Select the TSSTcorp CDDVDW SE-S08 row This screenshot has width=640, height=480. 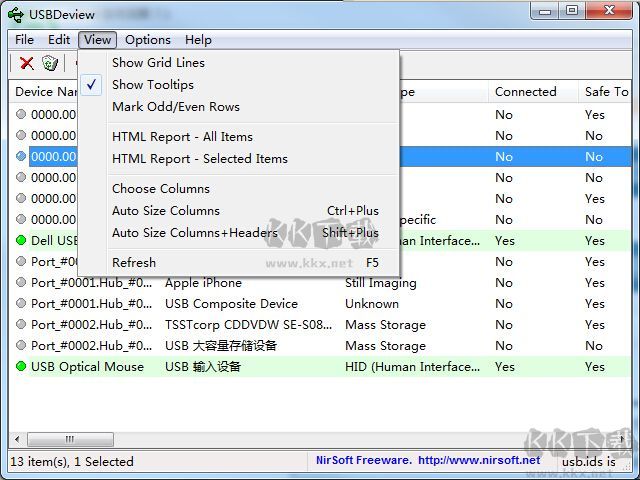[x=320, y=324]
